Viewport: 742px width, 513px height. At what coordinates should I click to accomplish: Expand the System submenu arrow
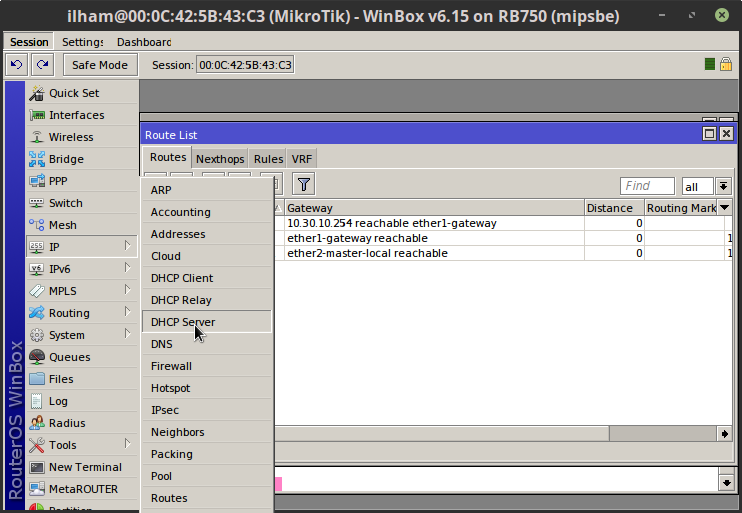click(127, 334)
